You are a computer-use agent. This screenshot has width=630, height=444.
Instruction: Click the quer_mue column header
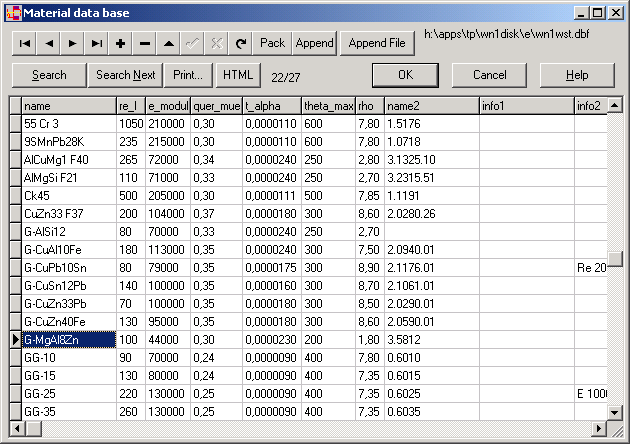217,106
